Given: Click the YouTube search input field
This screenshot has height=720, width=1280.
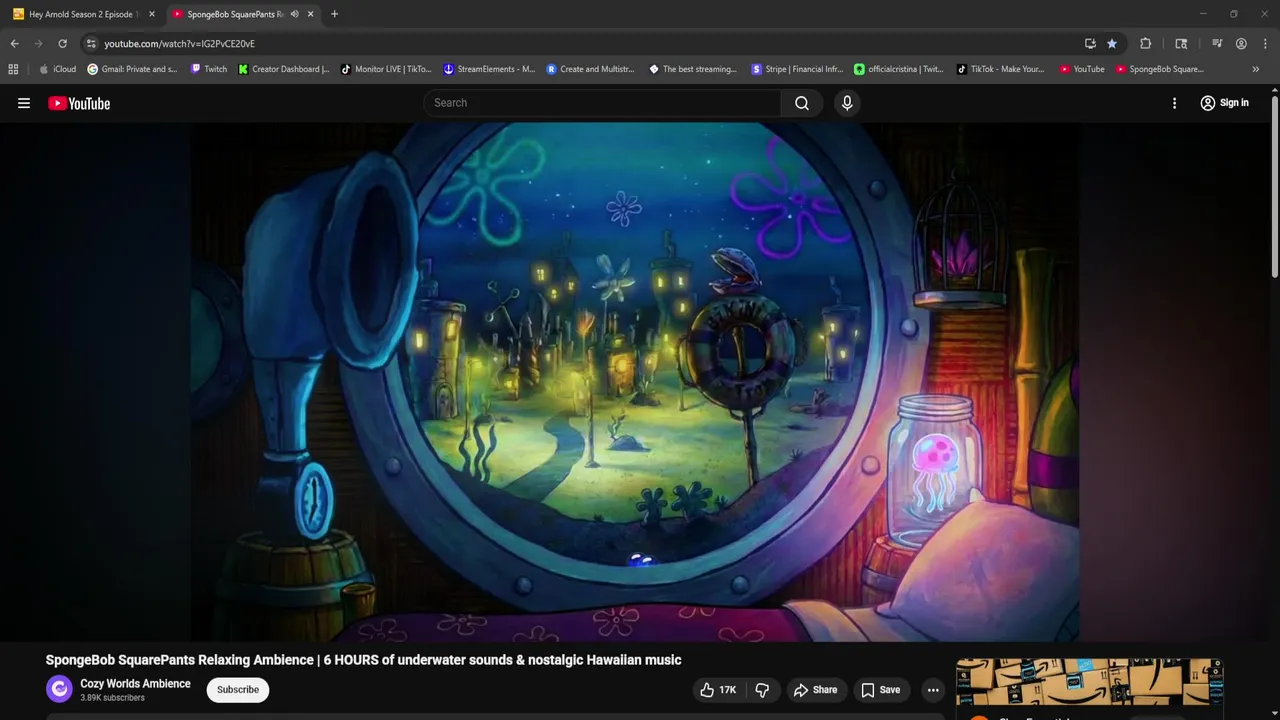Looking at the screenshot, I should (x=604, y=103).
